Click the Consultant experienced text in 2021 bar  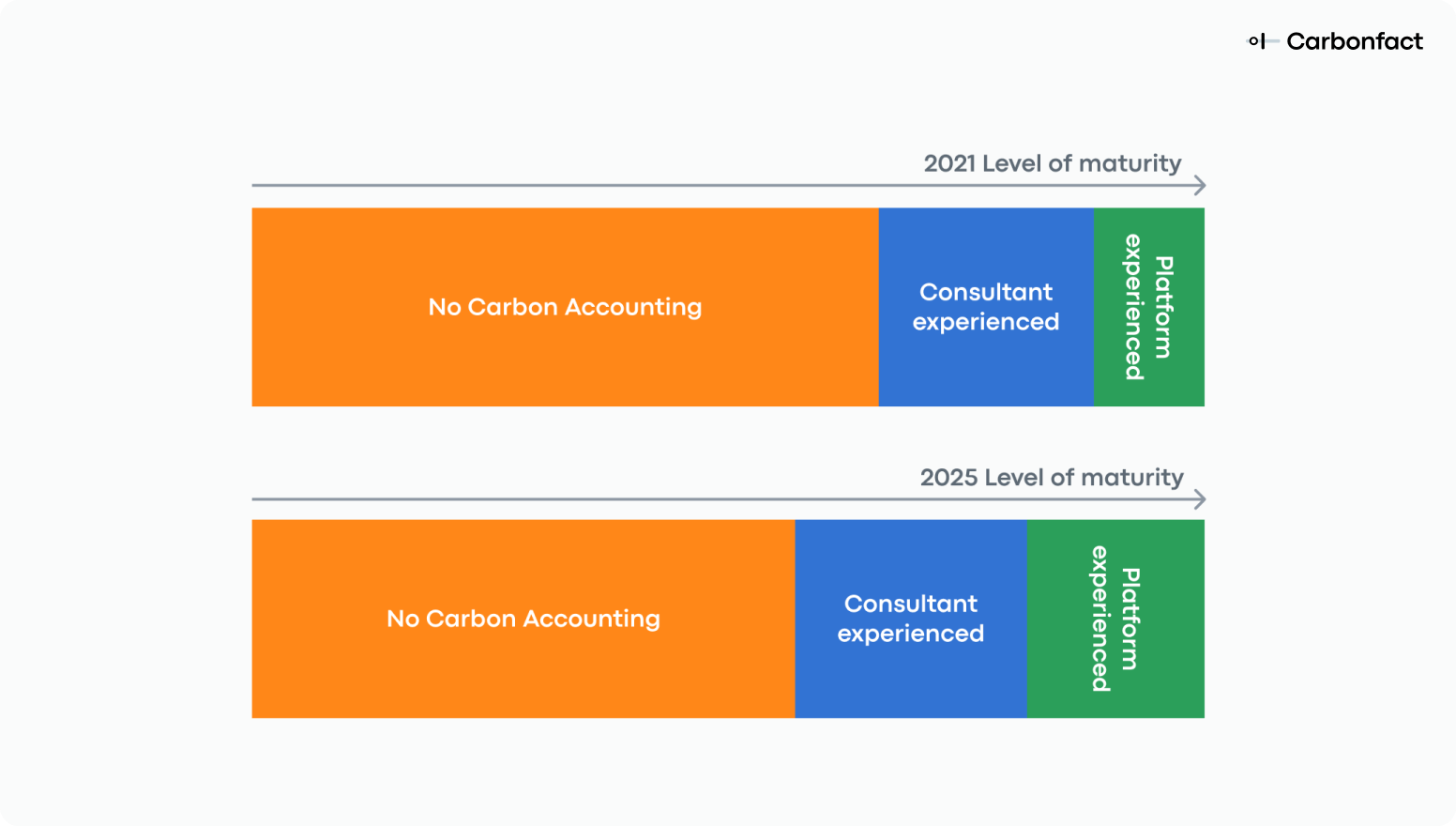[x=986, y=307]
